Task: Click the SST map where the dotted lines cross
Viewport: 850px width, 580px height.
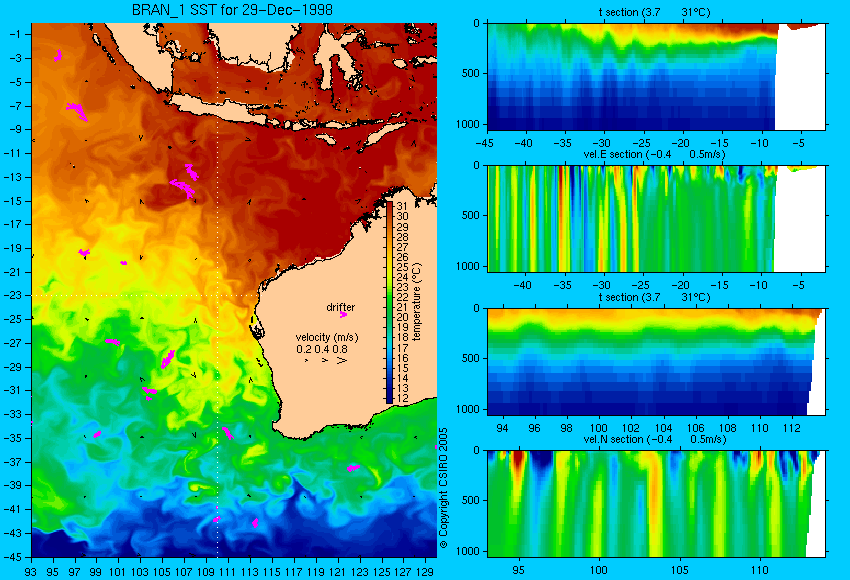Action: 217,295
